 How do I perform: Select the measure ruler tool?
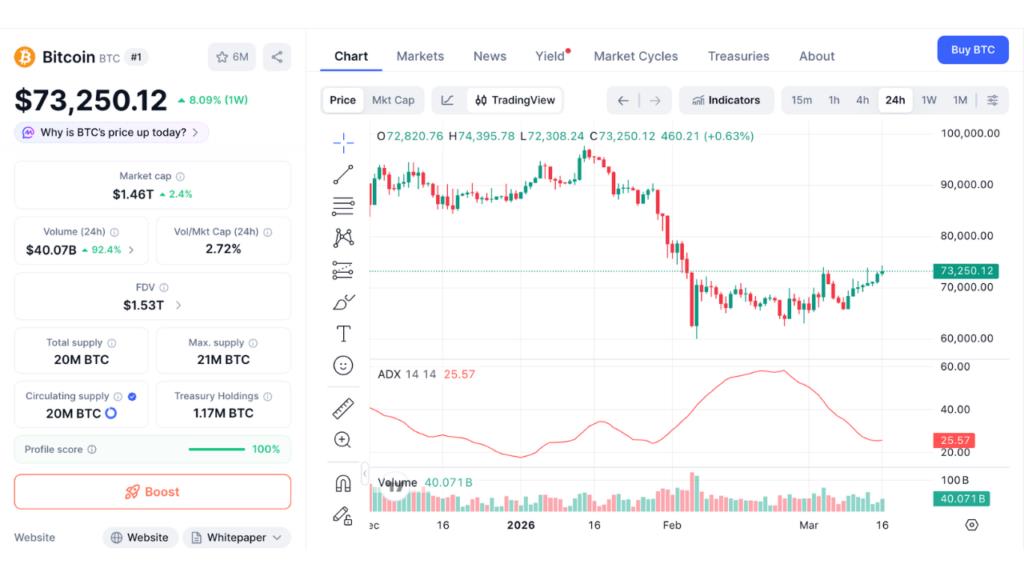coord(343,407)
